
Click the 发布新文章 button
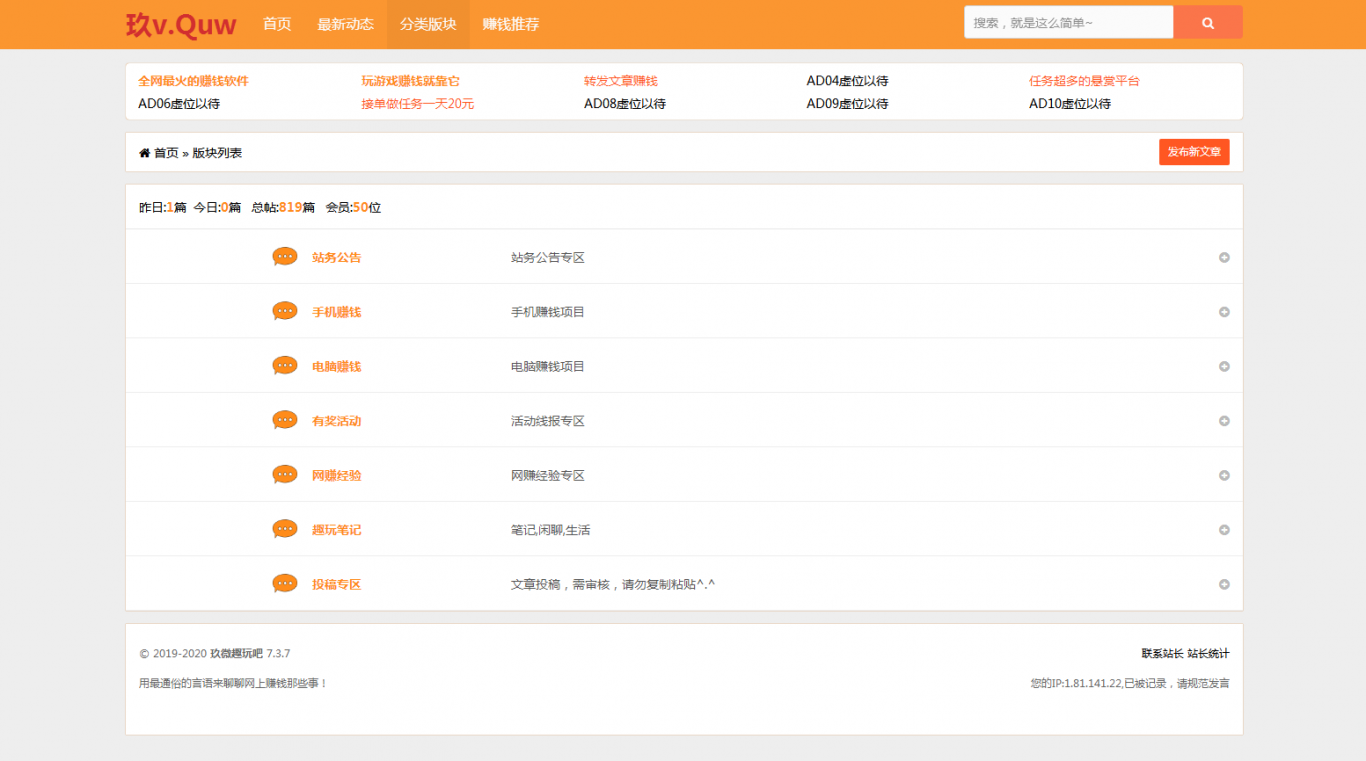pos(1194,152)
